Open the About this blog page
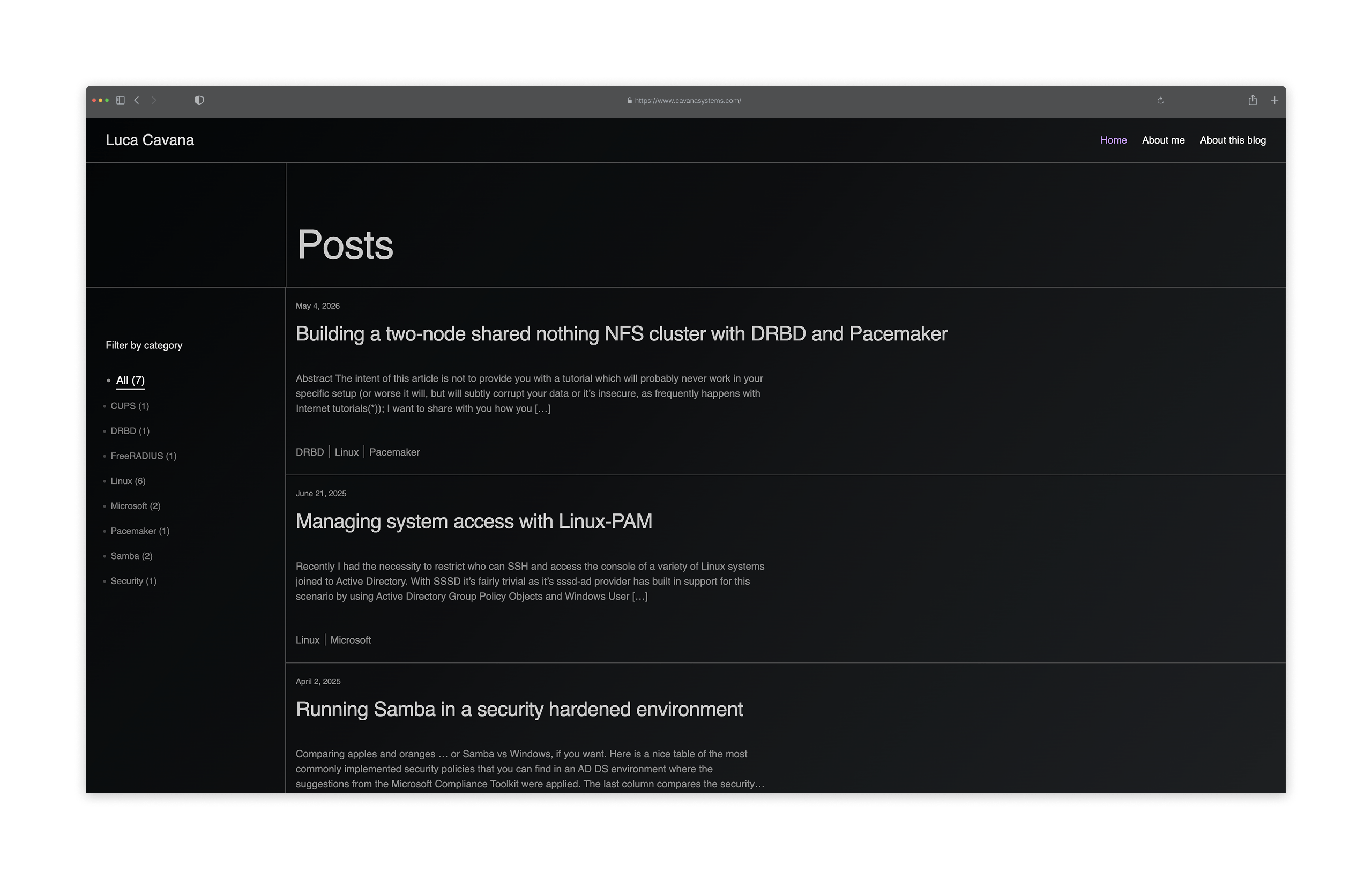The height and width of the screenshot is (879, 1372). coord(1233,140)
